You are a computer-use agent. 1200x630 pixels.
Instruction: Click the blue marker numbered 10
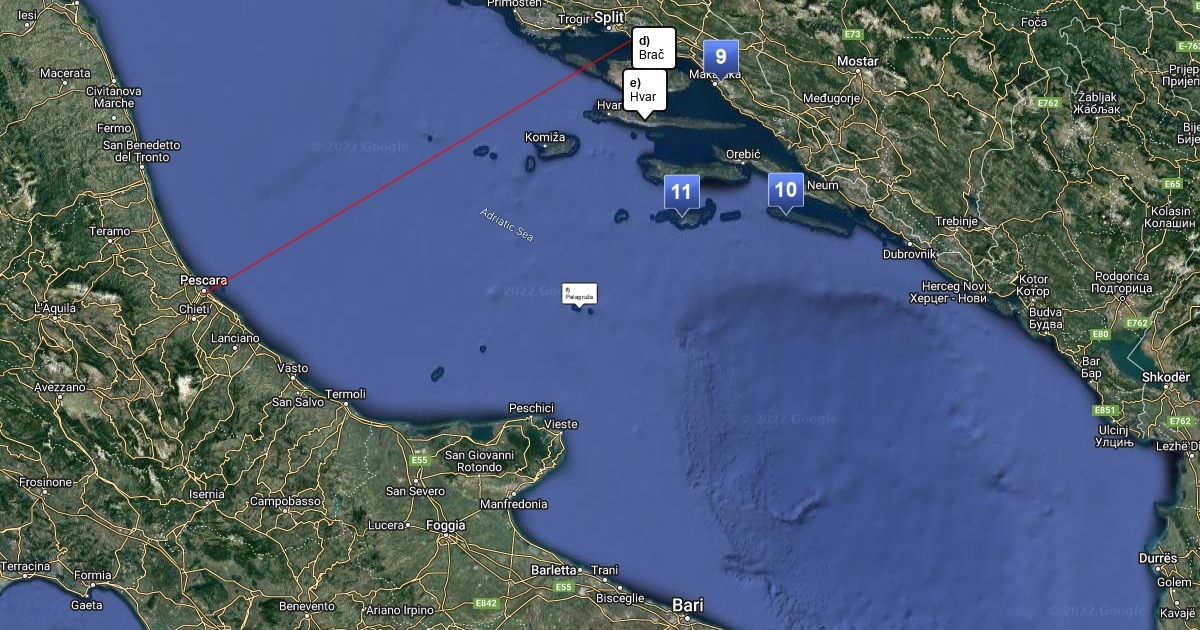(786, 191)
